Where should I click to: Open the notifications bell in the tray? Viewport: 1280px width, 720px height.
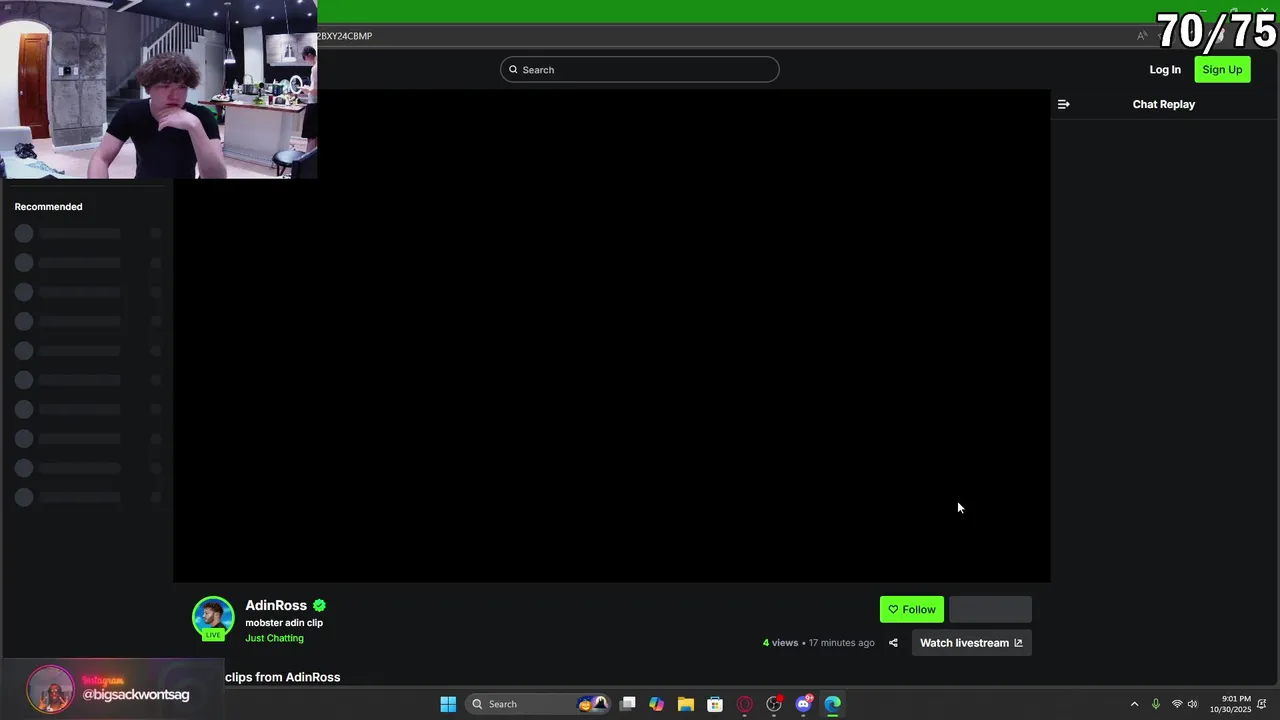(x=1262, y=704)
